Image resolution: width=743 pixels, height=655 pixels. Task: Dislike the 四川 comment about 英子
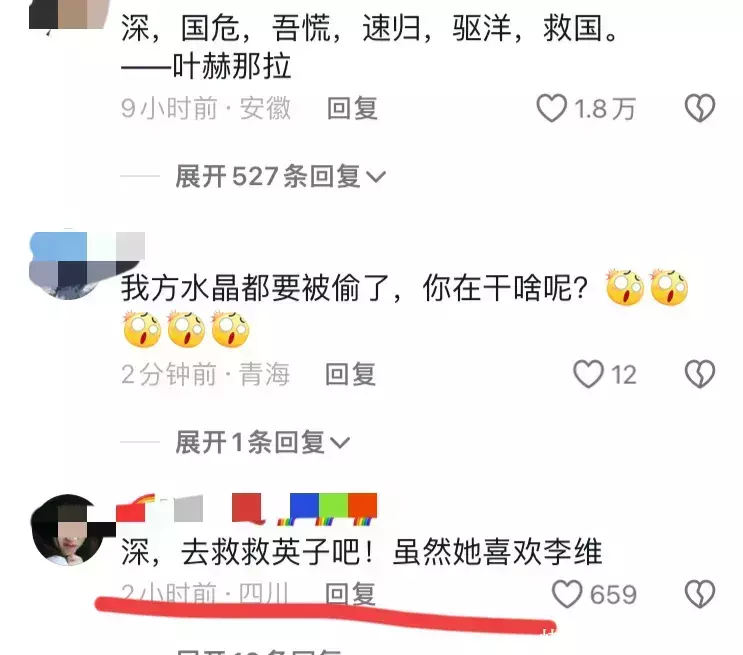[x=700, y=594]
